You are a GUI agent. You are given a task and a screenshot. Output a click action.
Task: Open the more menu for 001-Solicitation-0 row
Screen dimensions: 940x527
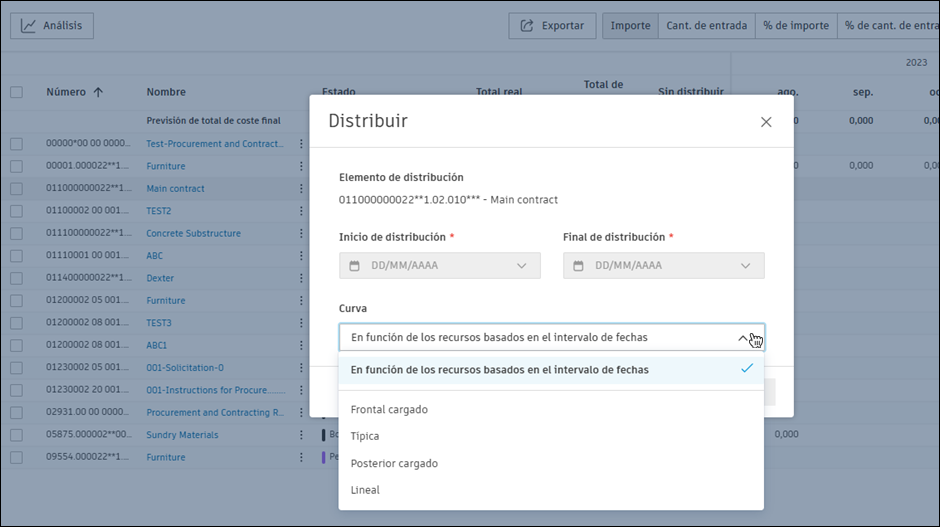[x=301, y=368]
